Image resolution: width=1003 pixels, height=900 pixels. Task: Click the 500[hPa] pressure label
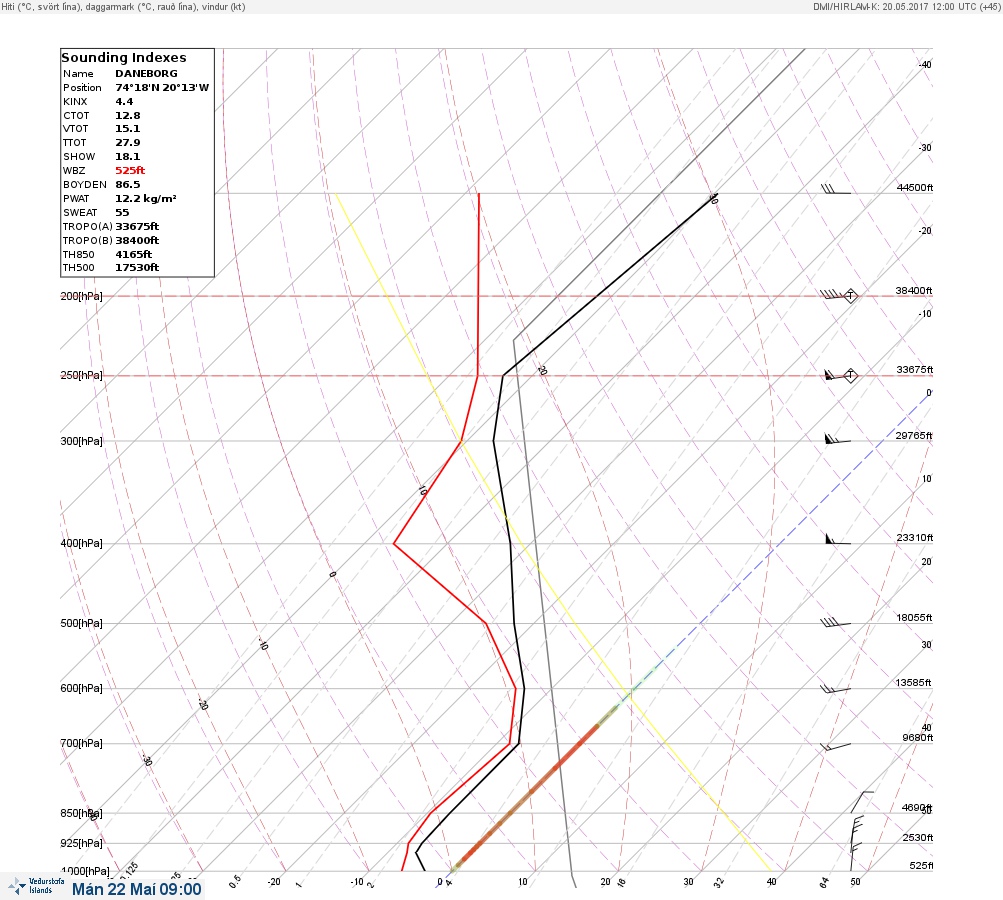(x=81, y=623)
